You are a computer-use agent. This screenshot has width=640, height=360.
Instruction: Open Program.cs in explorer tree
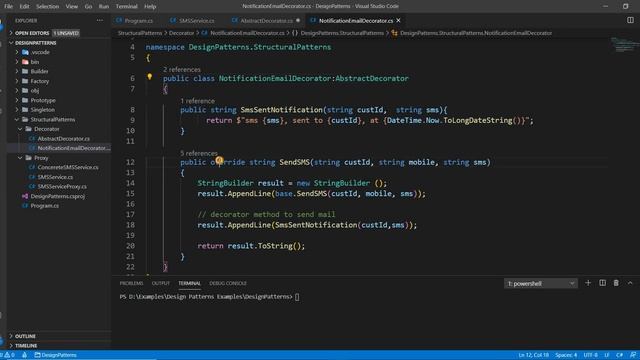coord(44,206)
